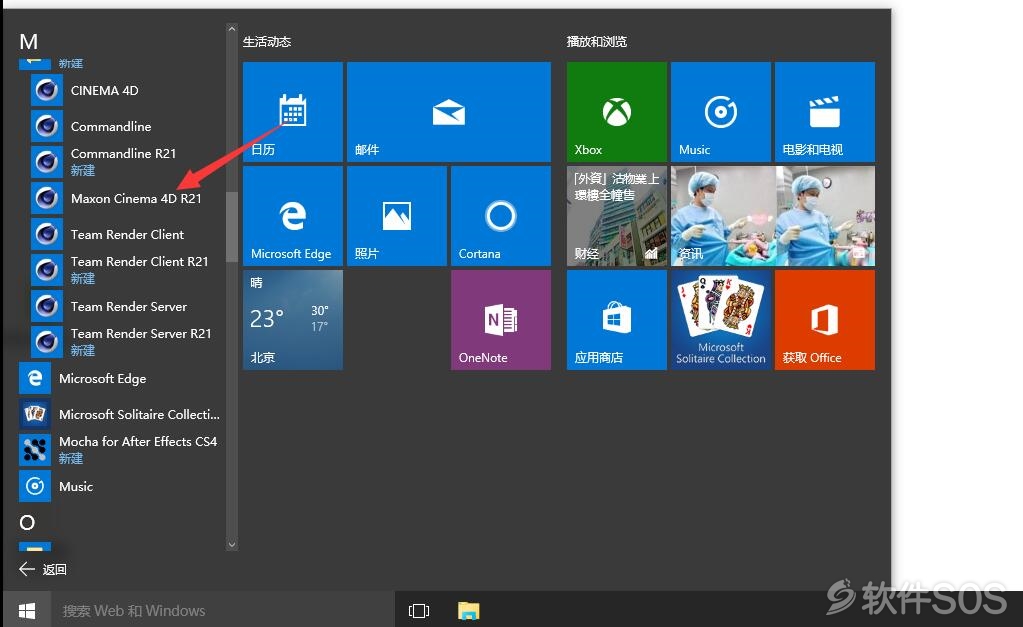Click the letter M section header
The width and height of the screenshot is (1023, 627).
29,42
